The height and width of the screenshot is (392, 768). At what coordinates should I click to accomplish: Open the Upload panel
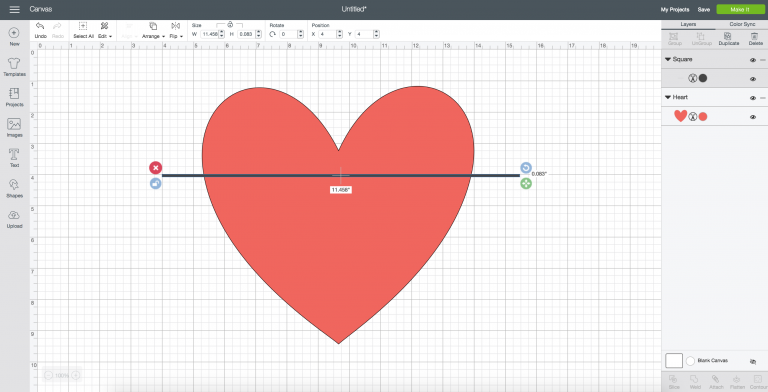pos(14,219)
